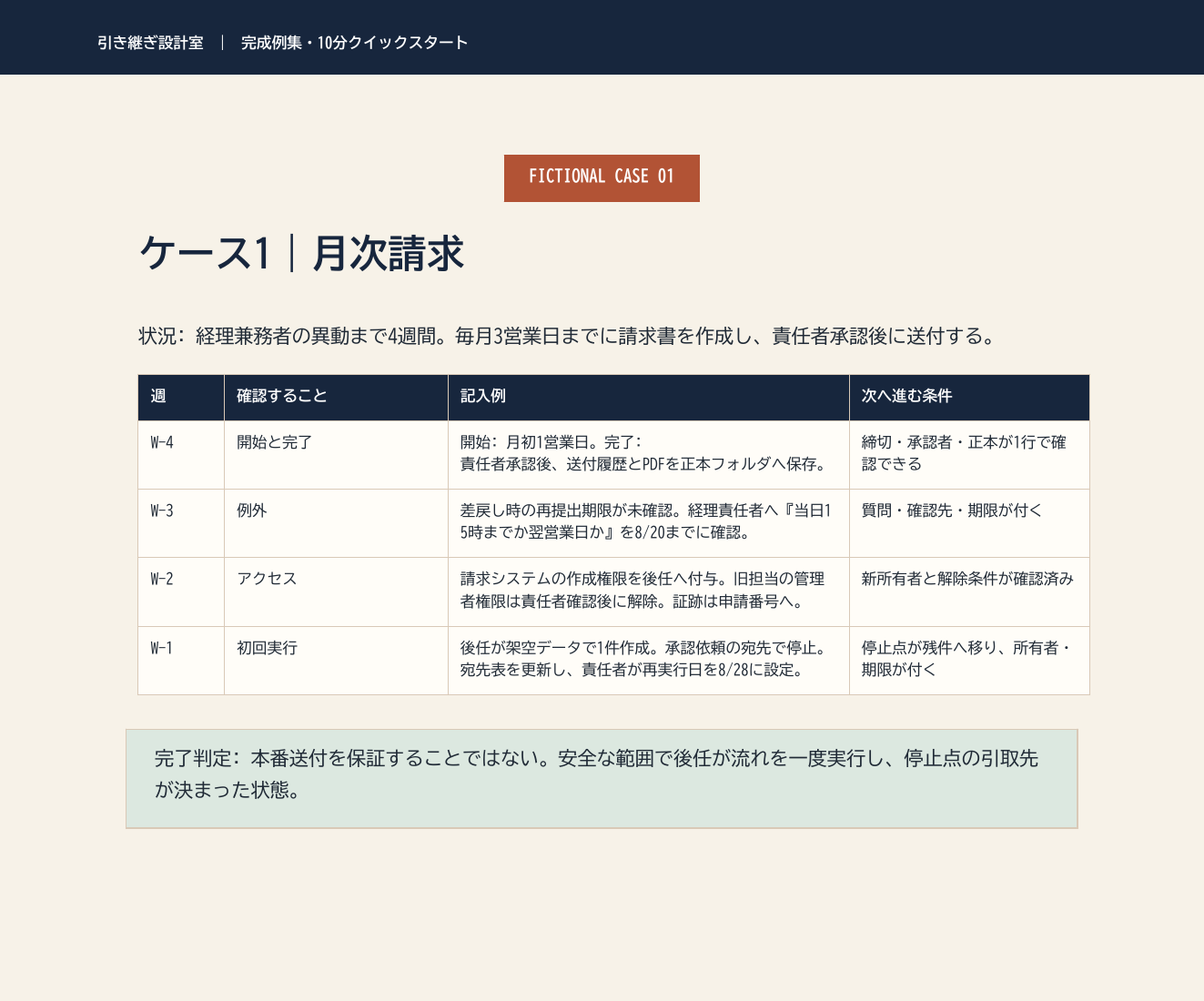Screen dimensions: 1204x1001
Task: Select the W-3 week cell
Action: (181, 522)
